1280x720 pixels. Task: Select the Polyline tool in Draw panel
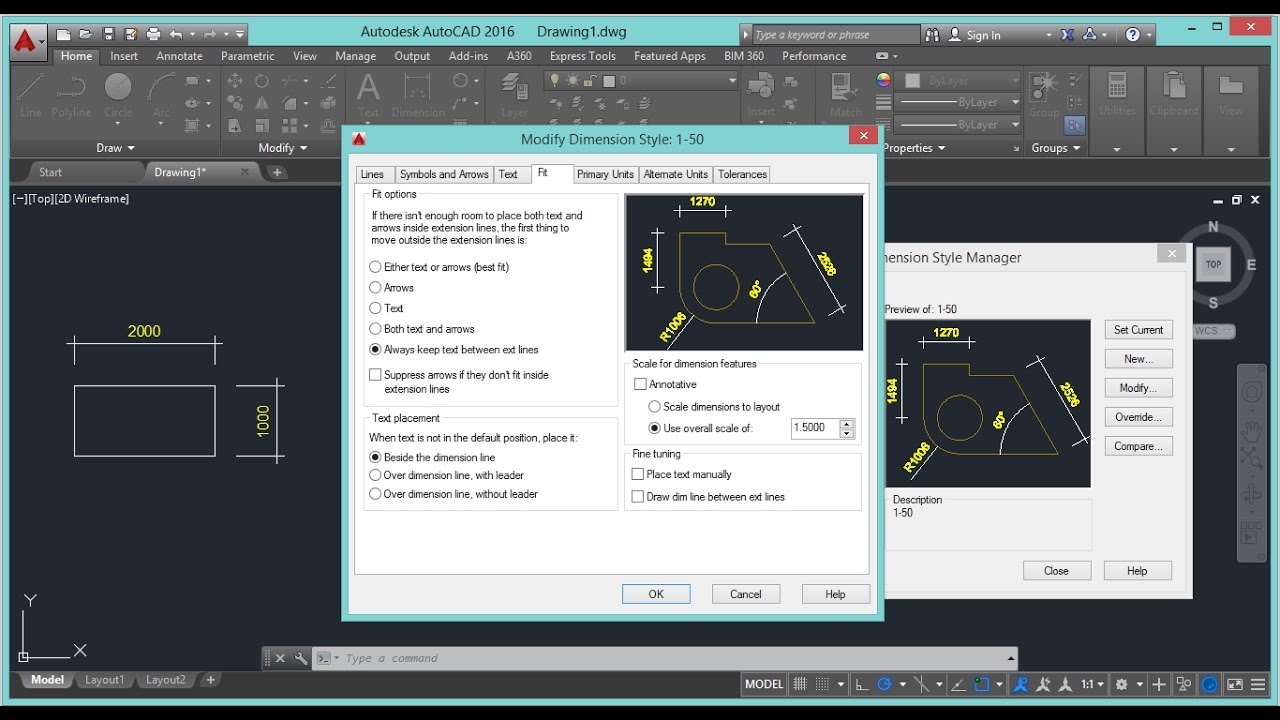point(71,96)
